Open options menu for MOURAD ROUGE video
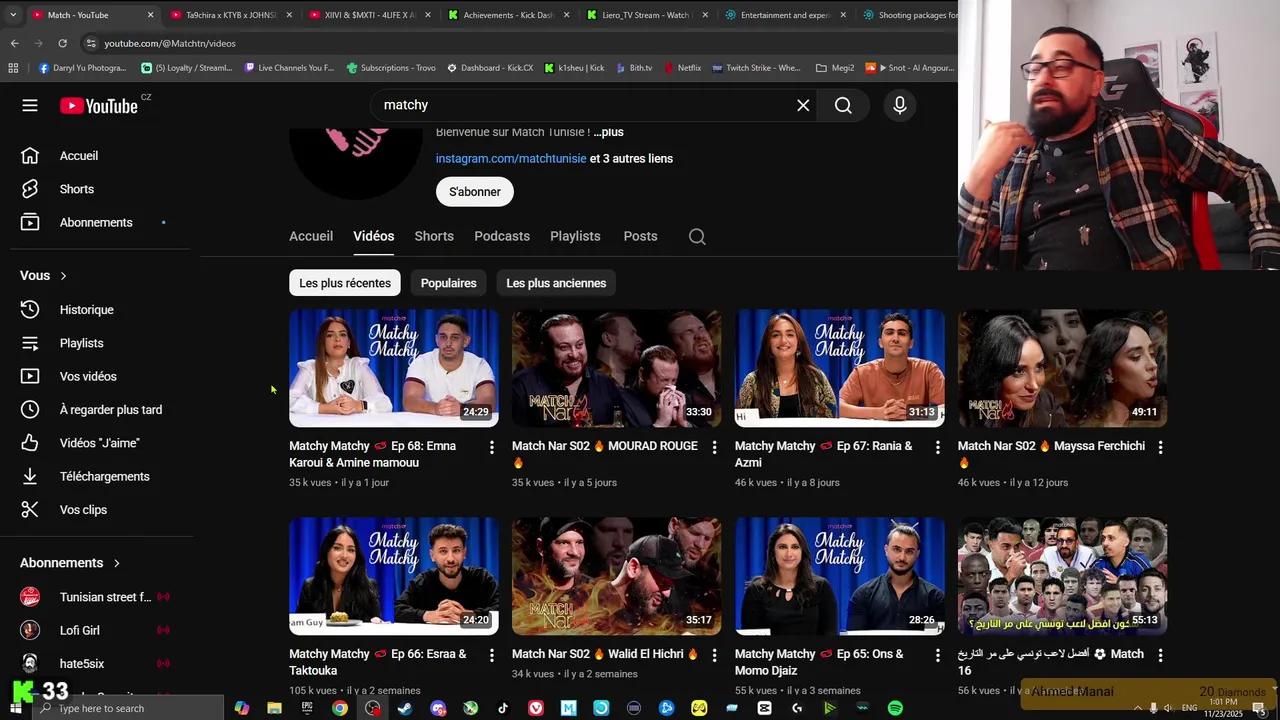The height and width of the screenshot is (720, 1280). (x=714, y=447)
